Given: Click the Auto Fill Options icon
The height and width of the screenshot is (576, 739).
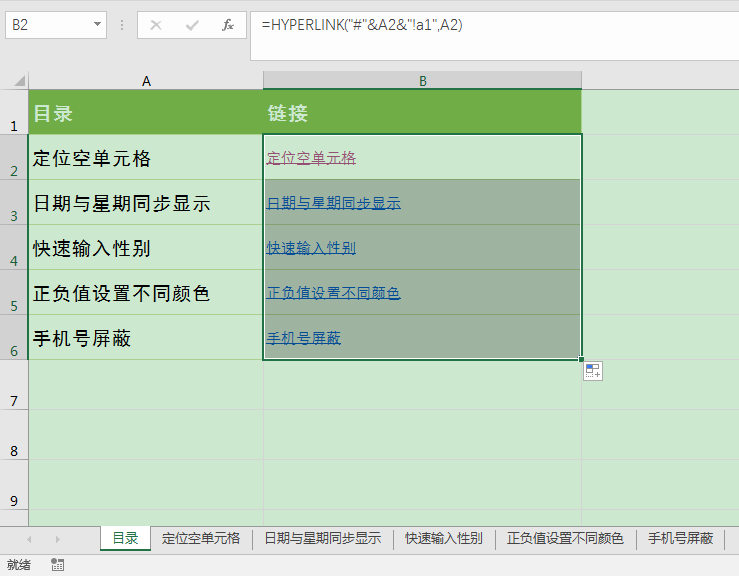Looking at the screenshot, I should pyautogui.click(x=592, y=371).
